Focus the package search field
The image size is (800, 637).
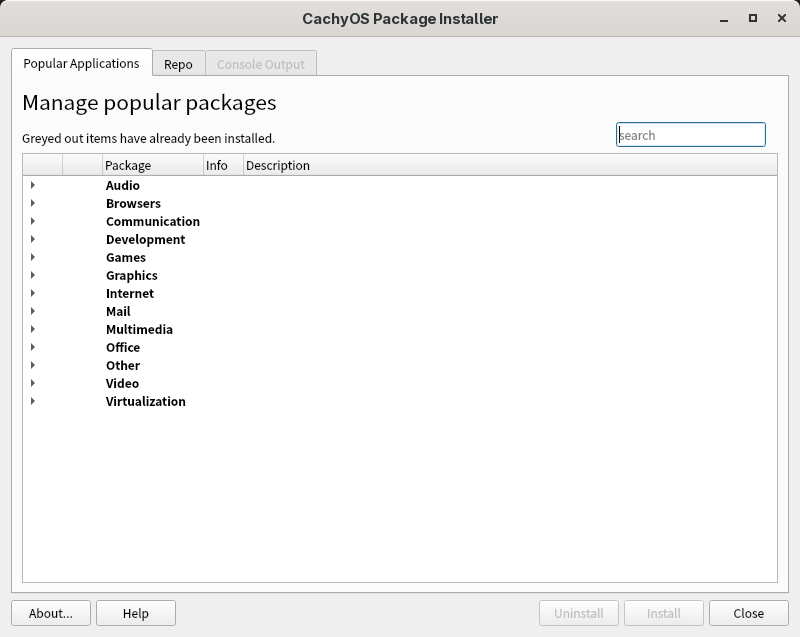[x=690, y=135]
